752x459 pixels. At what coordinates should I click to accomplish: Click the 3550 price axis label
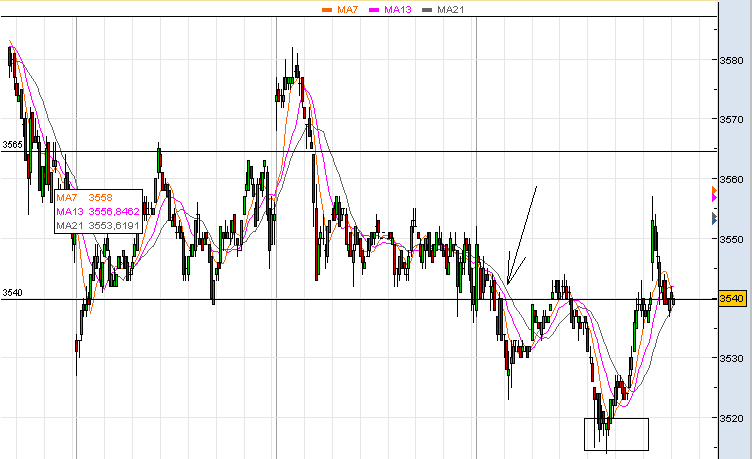731,239
